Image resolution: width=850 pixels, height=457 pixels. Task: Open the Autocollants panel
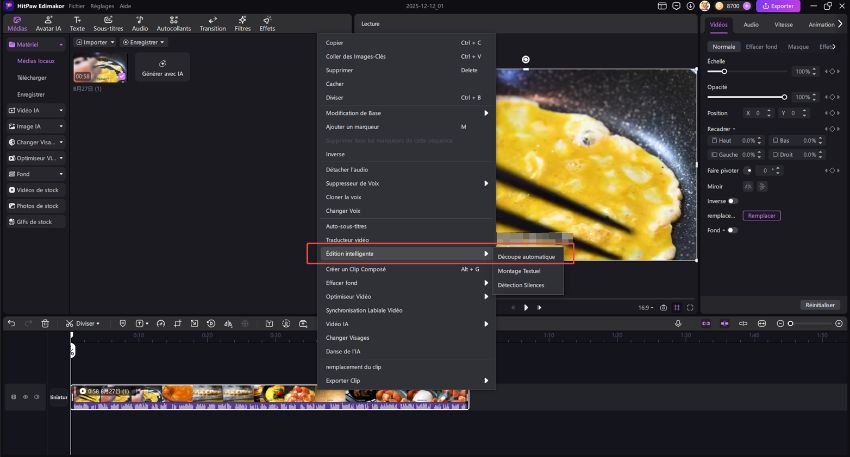(x=173, y=24)
